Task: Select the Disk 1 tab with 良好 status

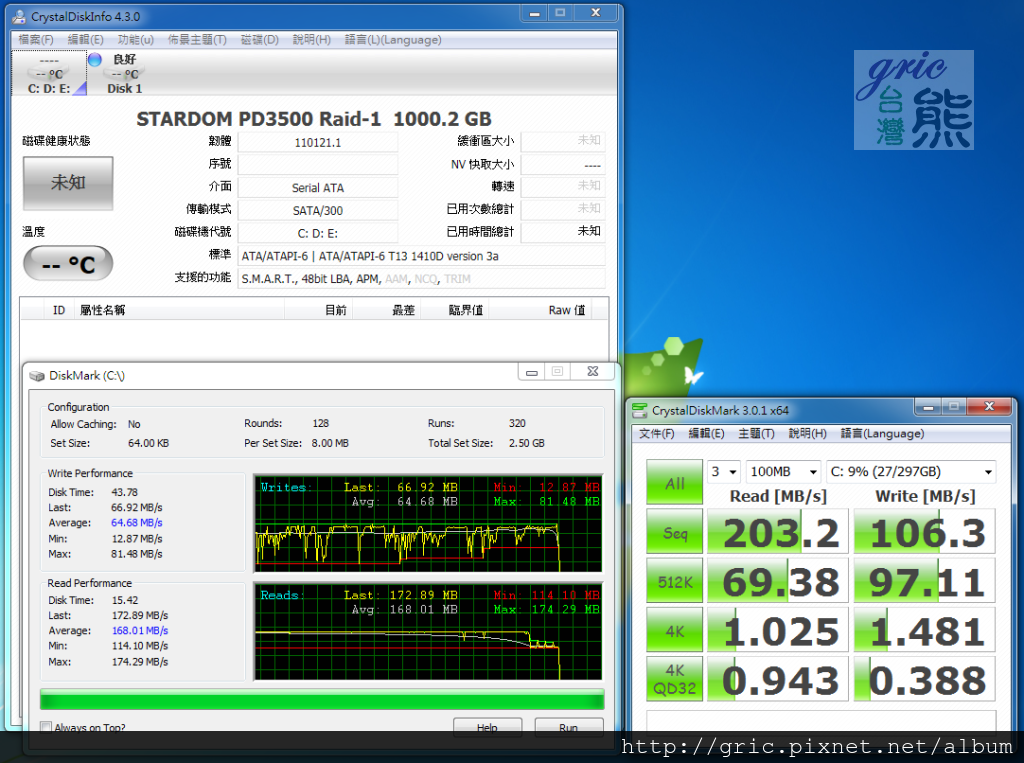Action: coord(124,73)
